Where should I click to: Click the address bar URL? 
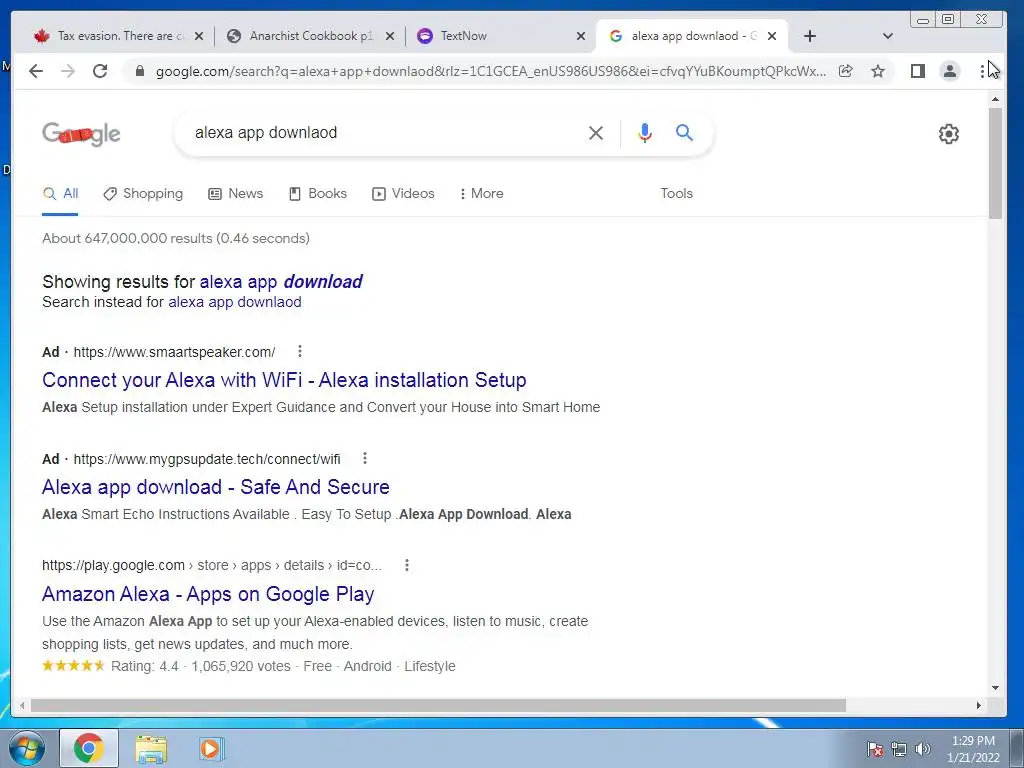click(x=490, y=71)
